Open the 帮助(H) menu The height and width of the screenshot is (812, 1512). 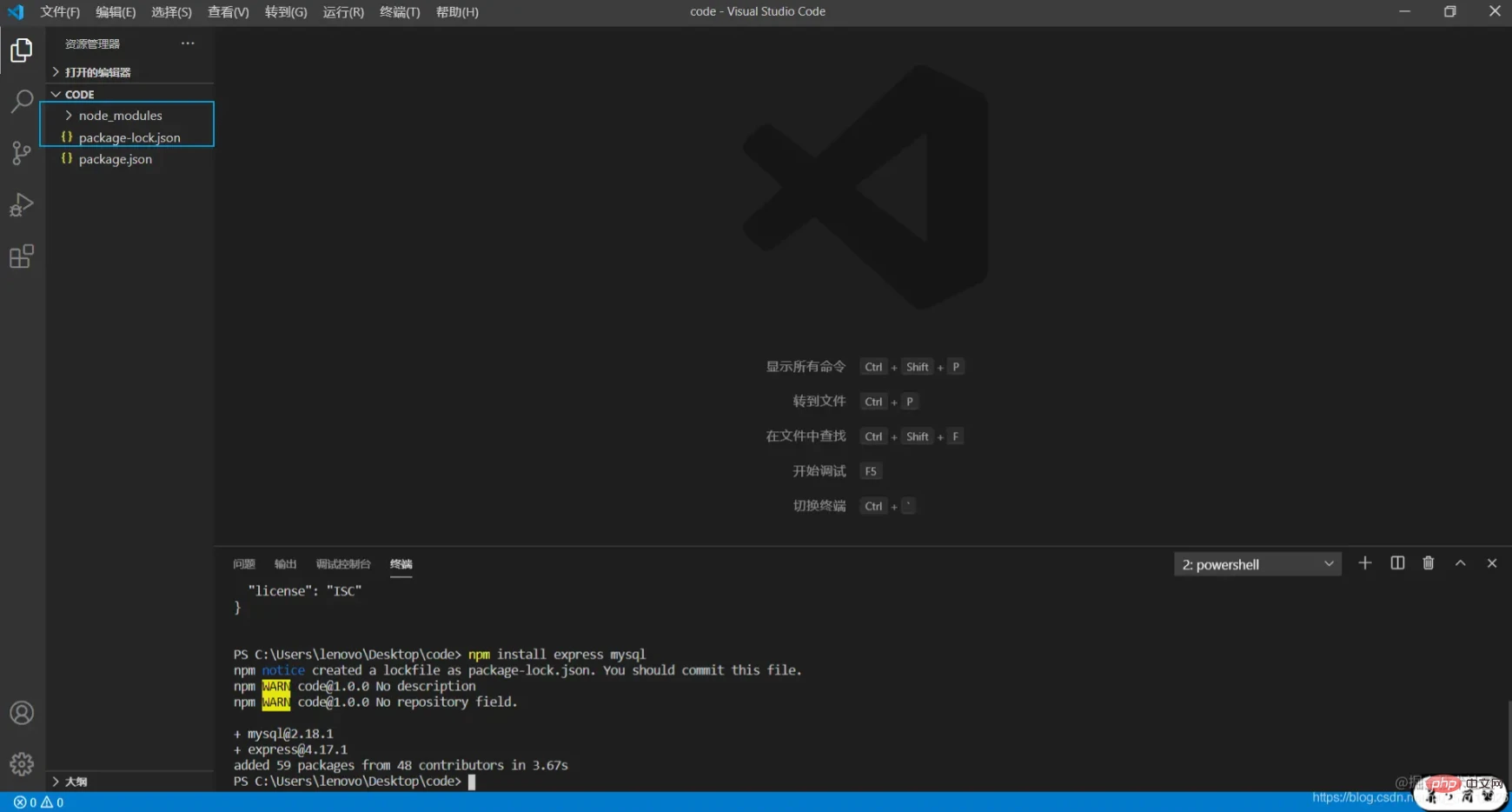tap(457, 12)
